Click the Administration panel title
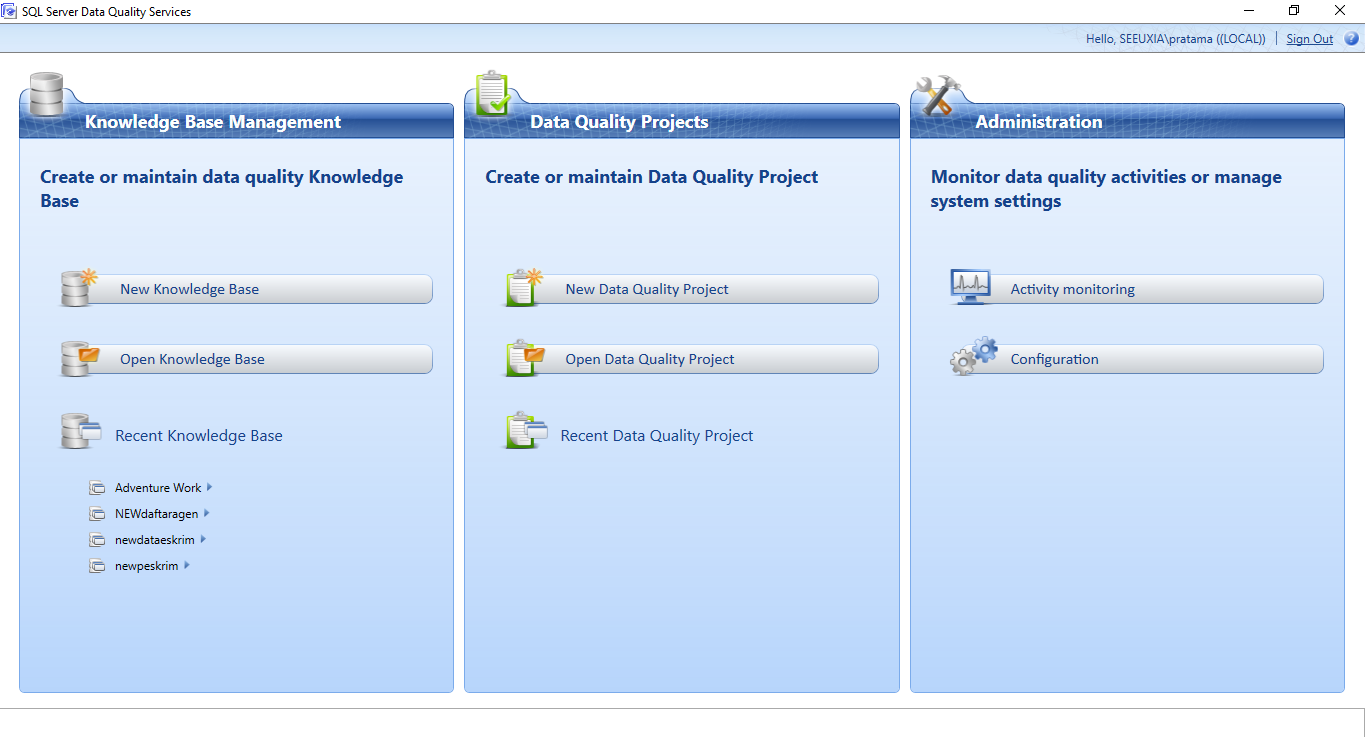Image resolution: width=1365 pixels, height=737 pixels. pos(1039,122)
